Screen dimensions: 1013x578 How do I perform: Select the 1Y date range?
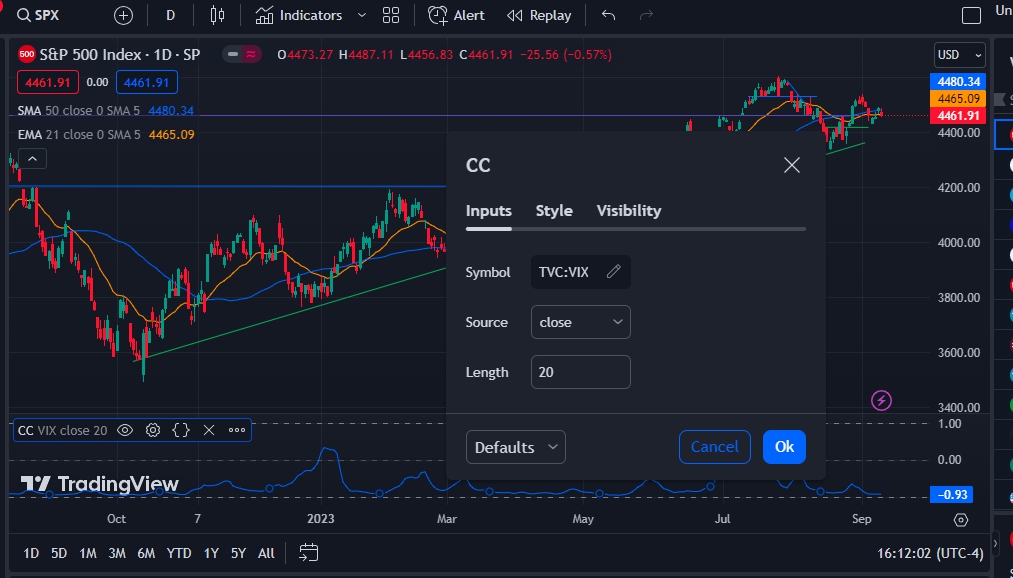[211, 553]
